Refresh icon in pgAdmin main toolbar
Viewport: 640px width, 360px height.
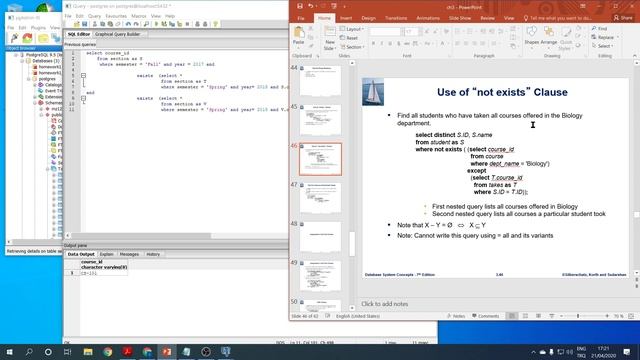(28, 38)
